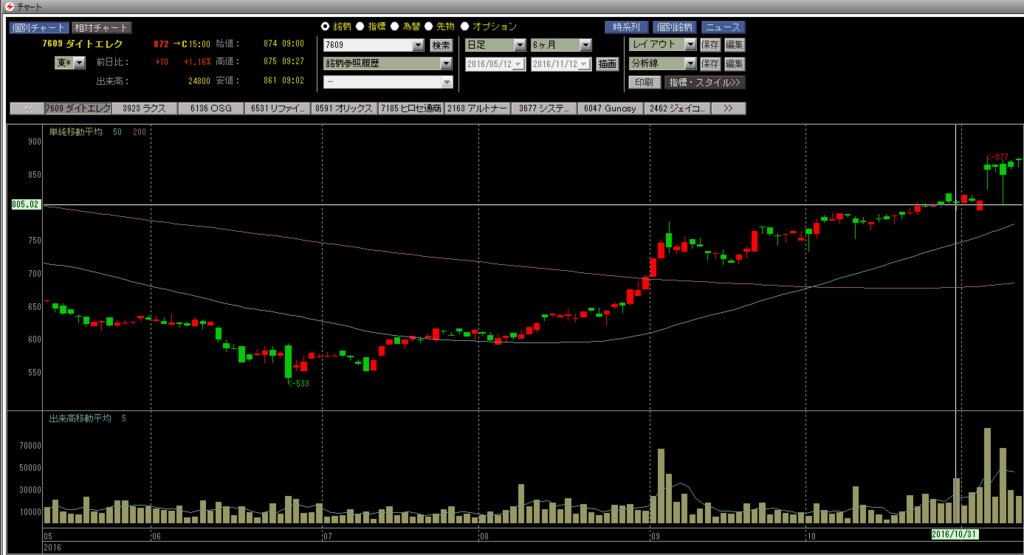This screenshot has width=1024, height=555.
Task: Click the 描画 draw button
Action: [607, 64]
